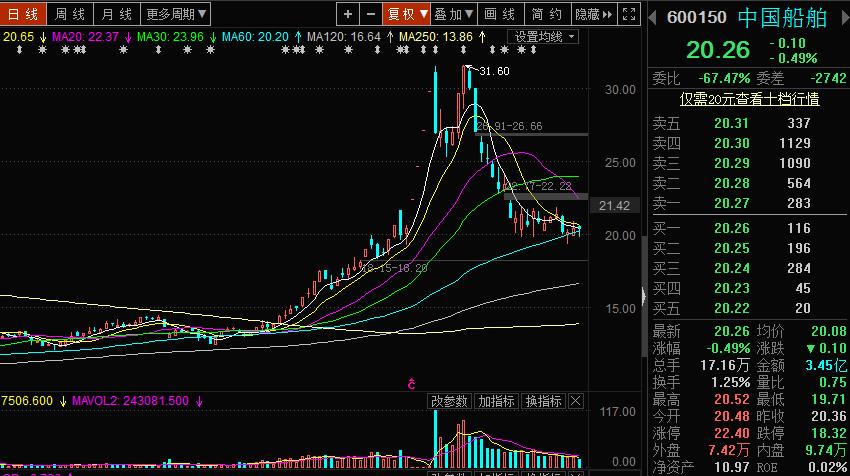Click the 最高 20.52 value
The width and height of the screenshot is (850, 476).
pos(732,400)
